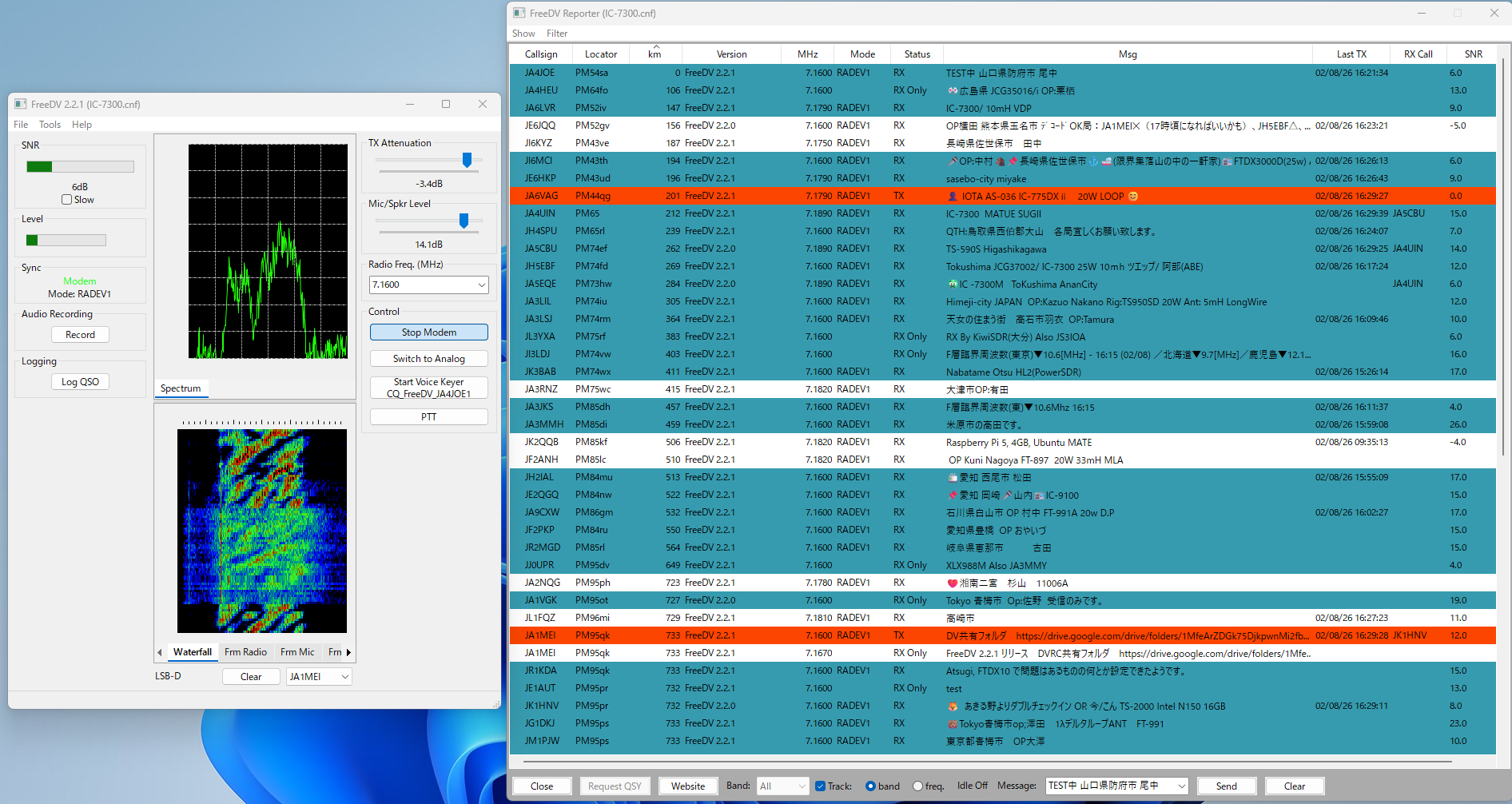Click the Reporter Close button
1512x804 pixels.
point(542,786)
